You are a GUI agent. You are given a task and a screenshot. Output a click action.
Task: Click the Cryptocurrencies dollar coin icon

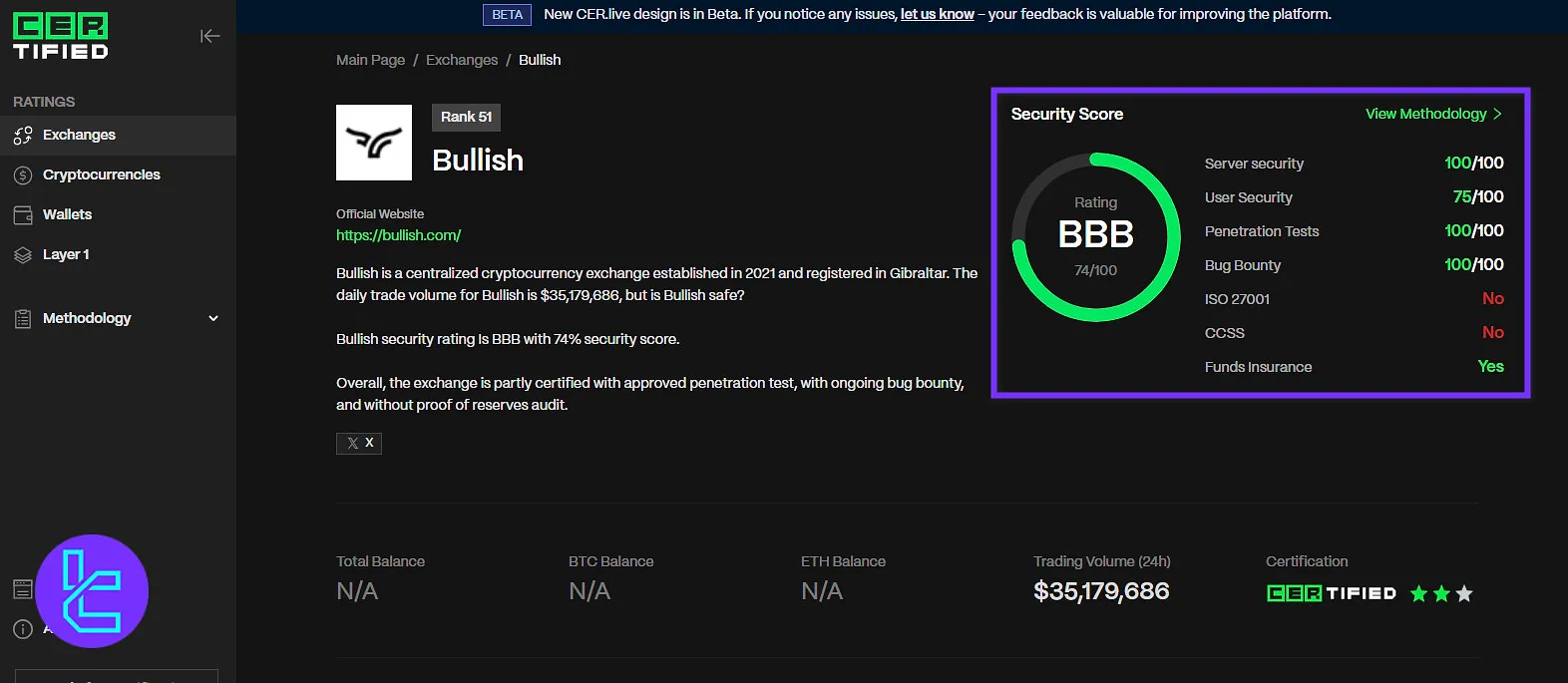(x=23, y=174)
